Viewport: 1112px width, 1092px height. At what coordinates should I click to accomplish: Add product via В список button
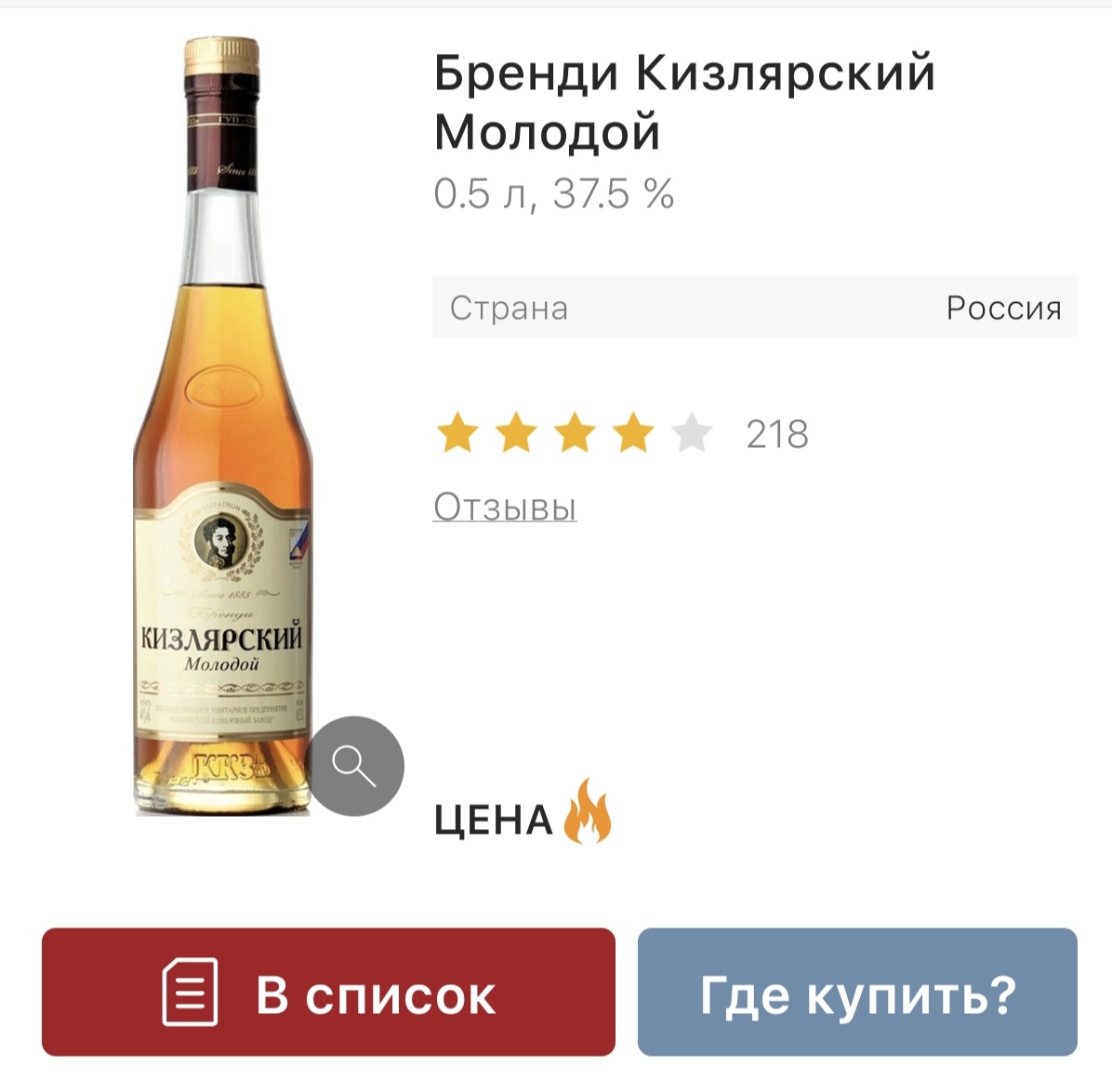[328, 992]
